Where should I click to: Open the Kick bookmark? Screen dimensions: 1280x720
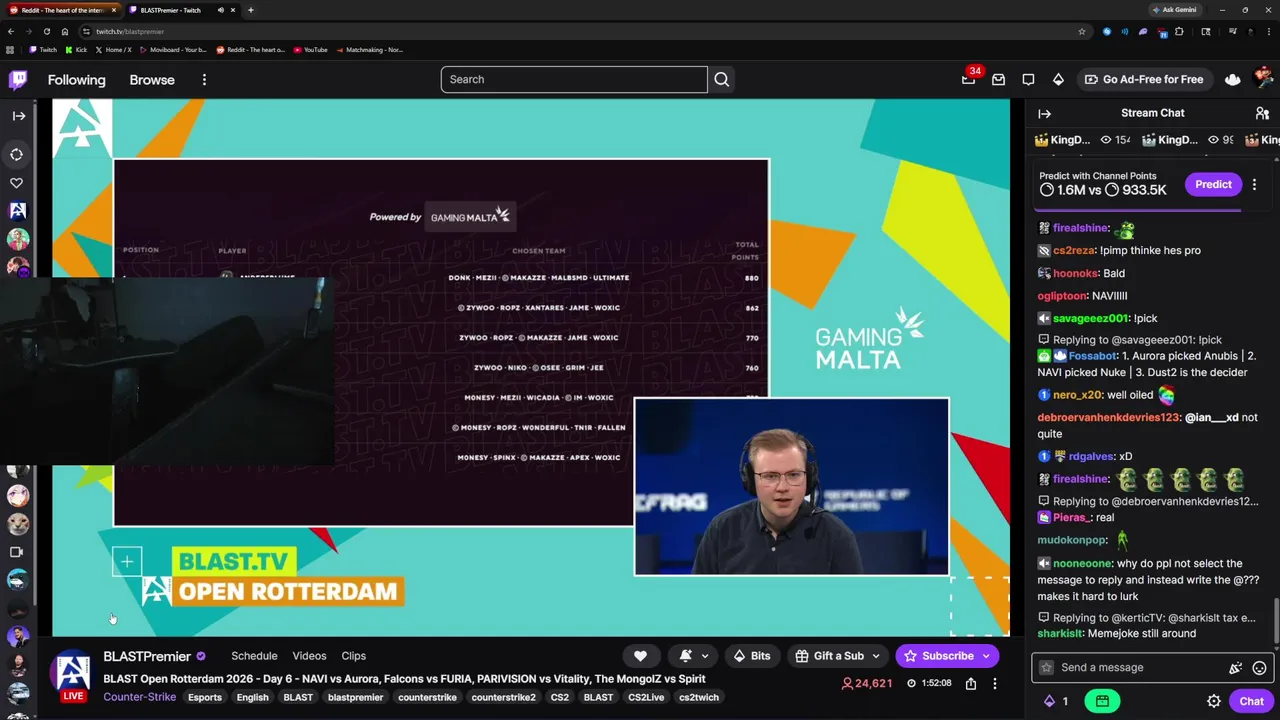point(76,50)
